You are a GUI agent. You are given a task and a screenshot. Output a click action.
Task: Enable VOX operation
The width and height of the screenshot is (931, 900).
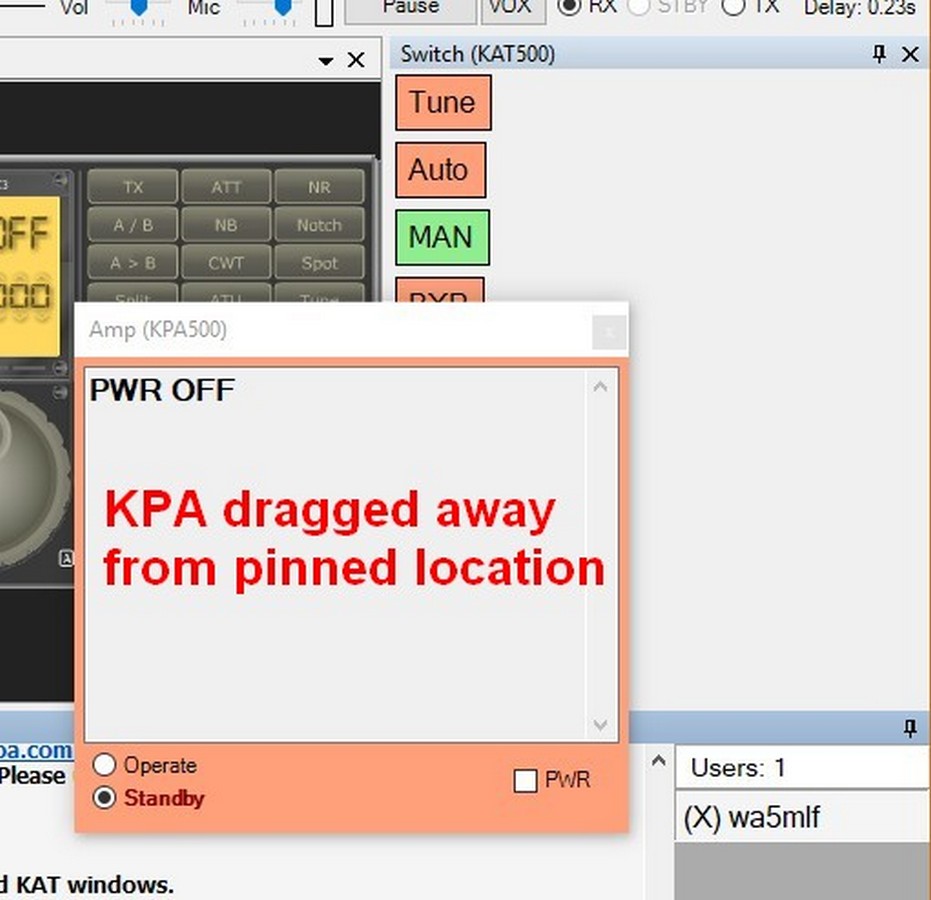tap(513, 7)
